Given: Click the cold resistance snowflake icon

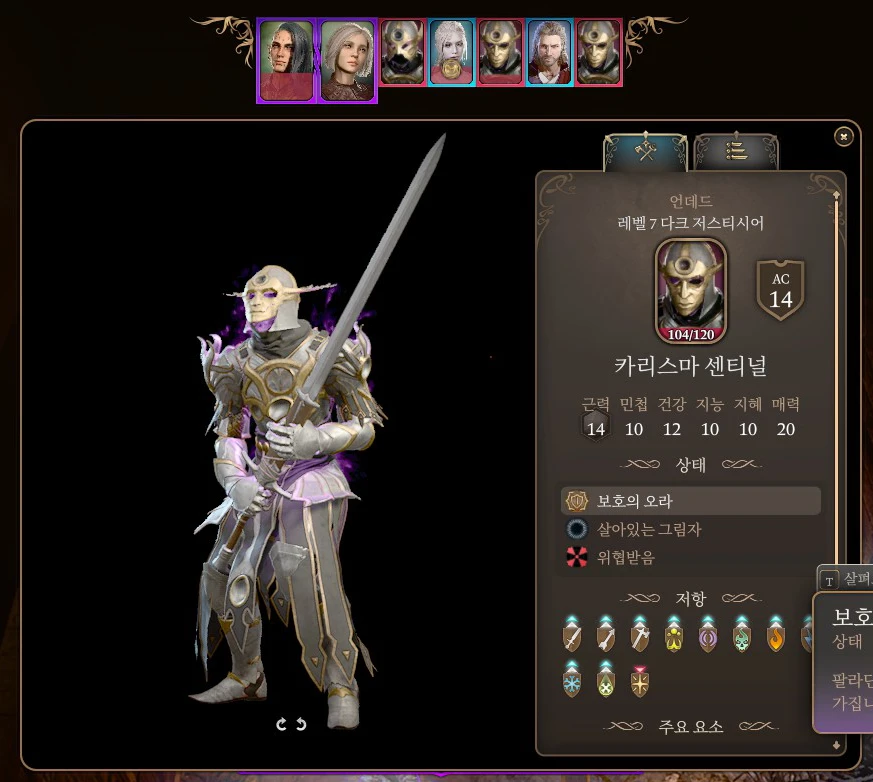Looking at the screenshot, I should click(572, 680).
